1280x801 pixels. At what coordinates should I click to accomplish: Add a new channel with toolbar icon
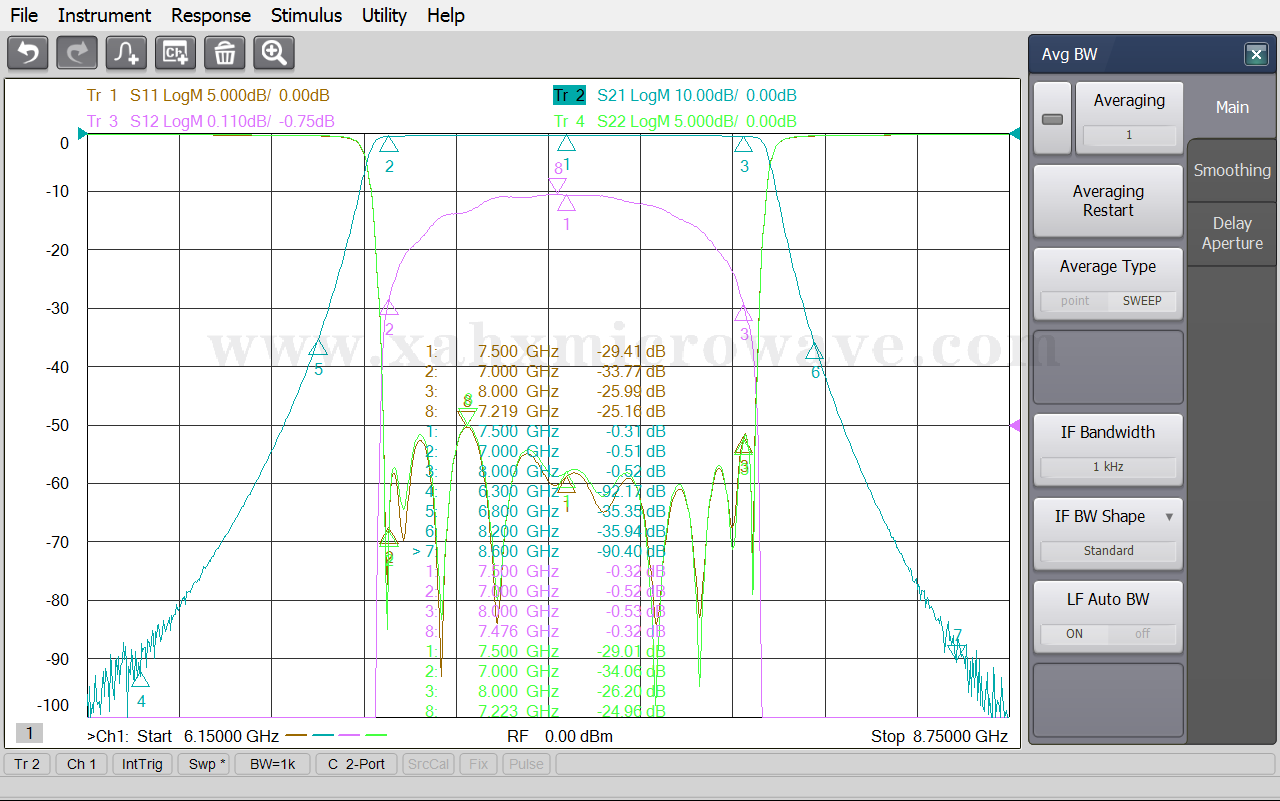(175, 53)
